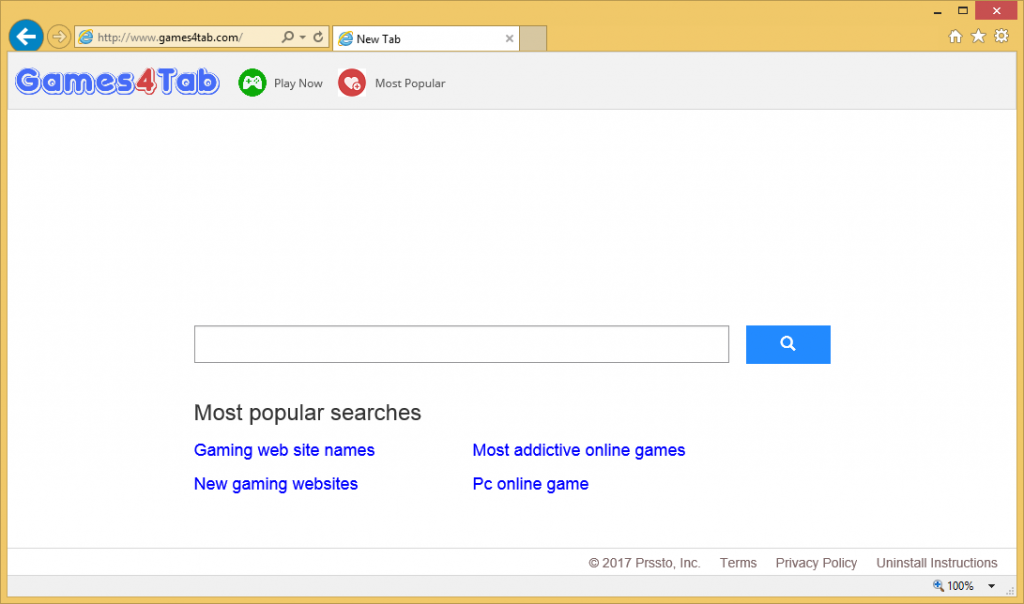Image resolution: width=1024 pixels, height=604 pixels.
Task: Open the 100% zoom level dropdown arrow
Action: [991, 586]
